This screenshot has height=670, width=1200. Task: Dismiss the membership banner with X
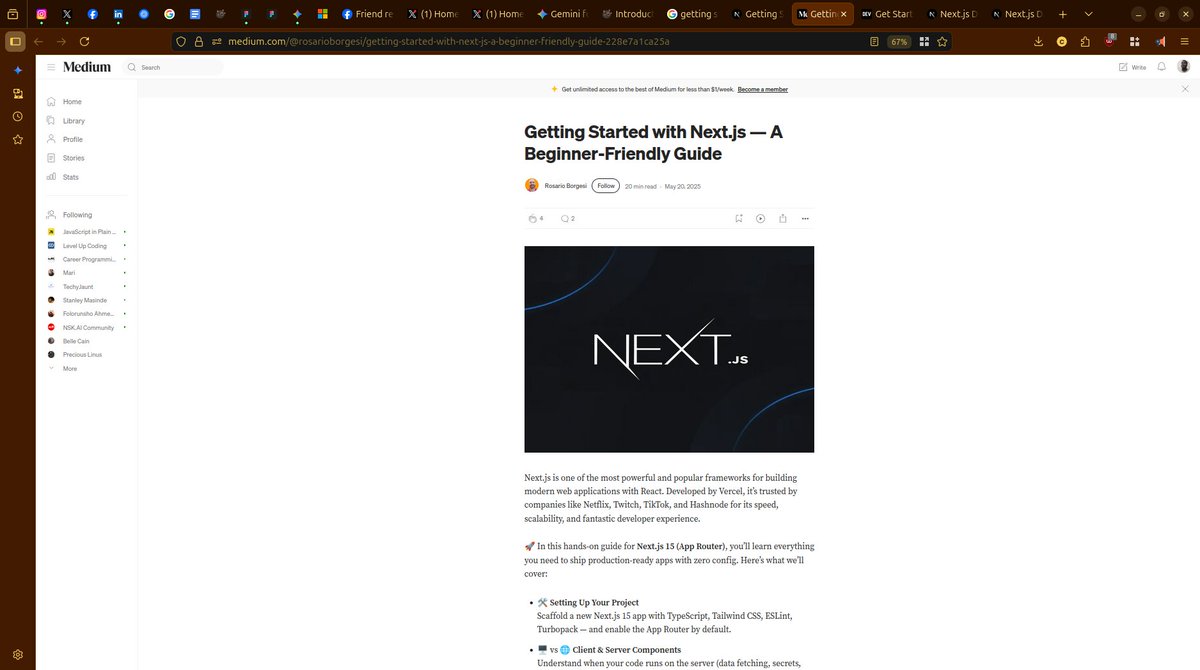(1185, 89)
